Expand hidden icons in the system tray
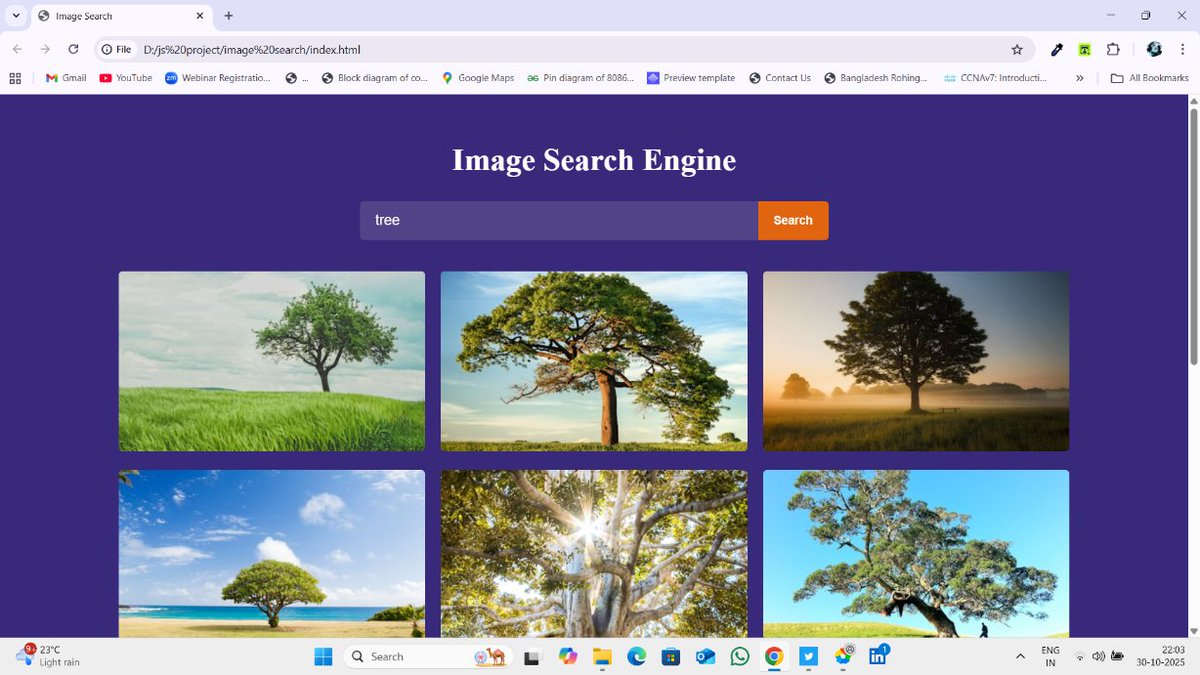 click(1019, 657)
